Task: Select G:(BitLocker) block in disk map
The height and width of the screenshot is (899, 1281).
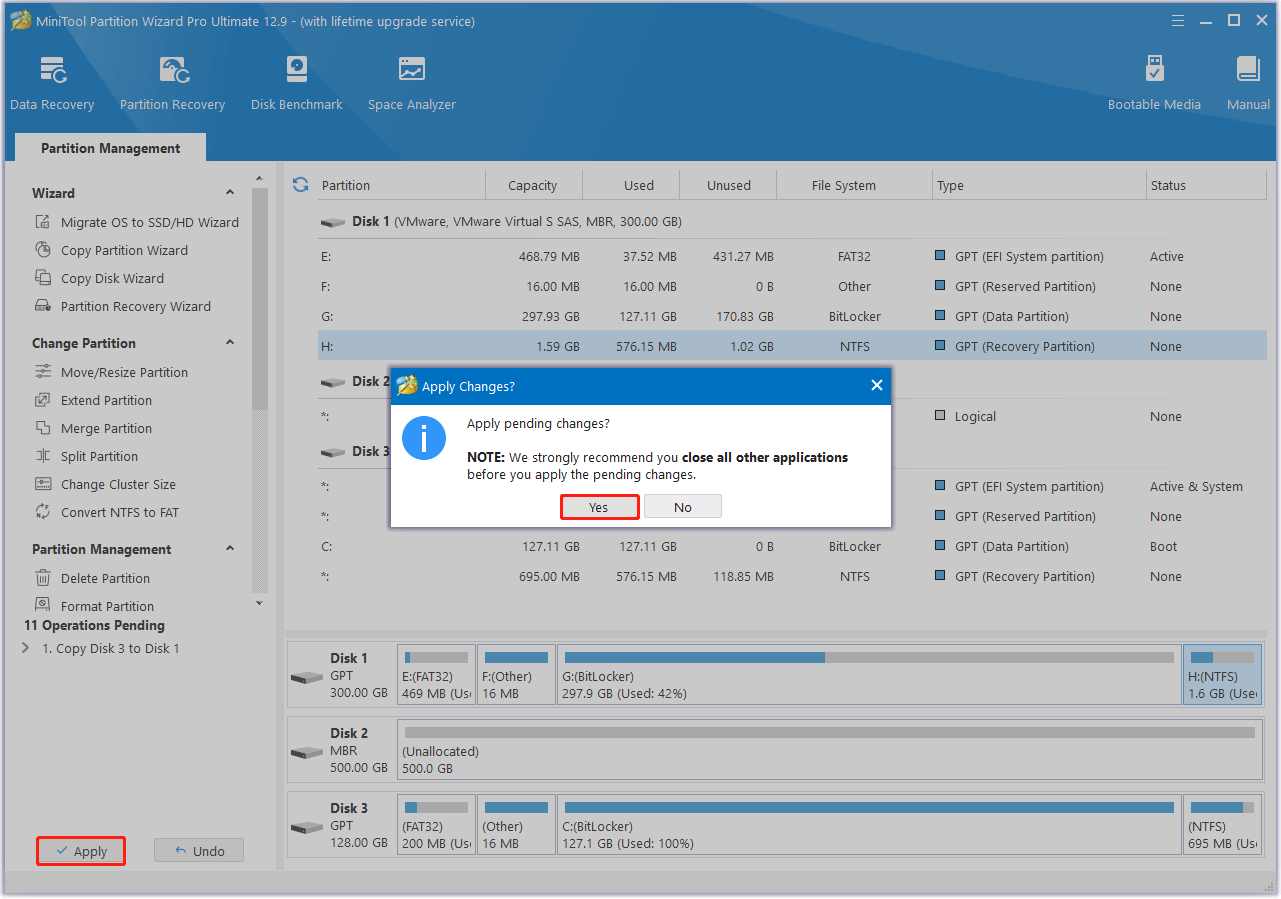Action: [869, 674]
